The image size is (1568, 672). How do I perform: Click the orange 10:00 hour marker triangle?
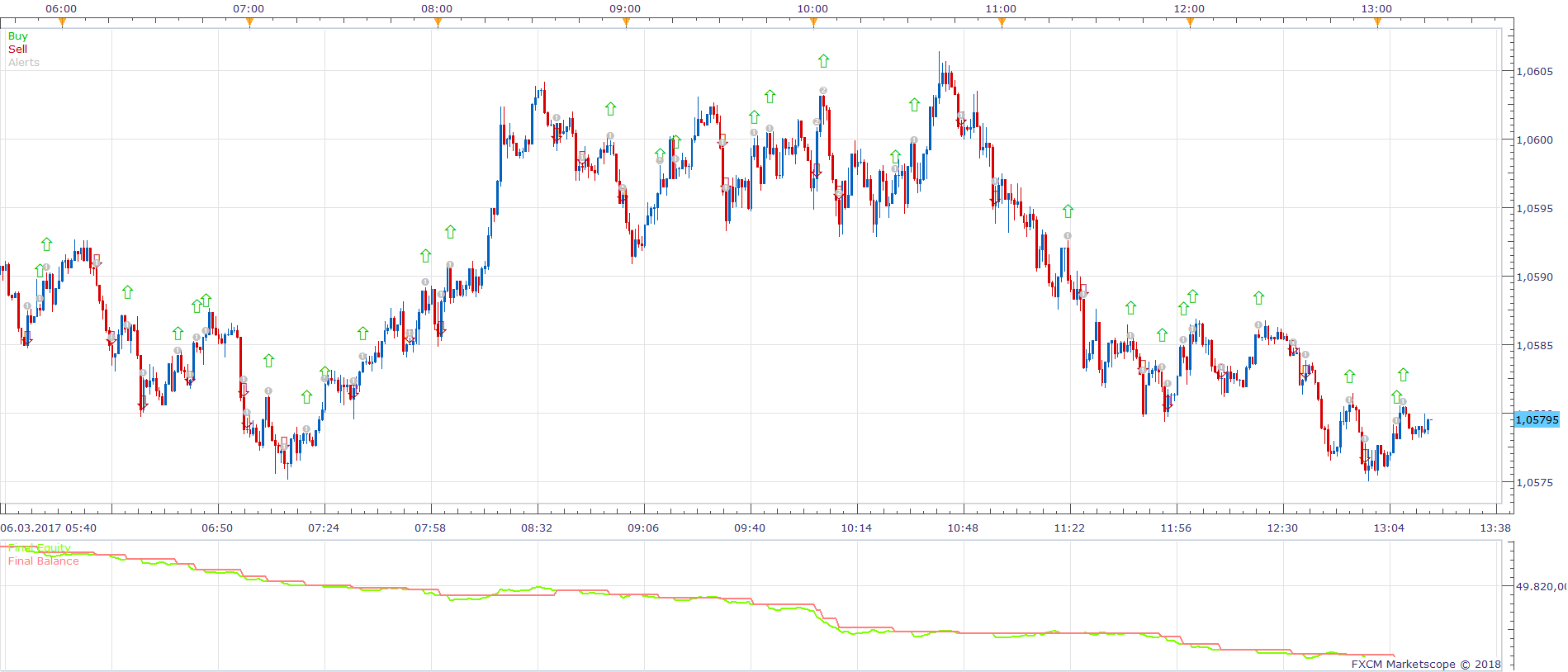pos(813,22)
